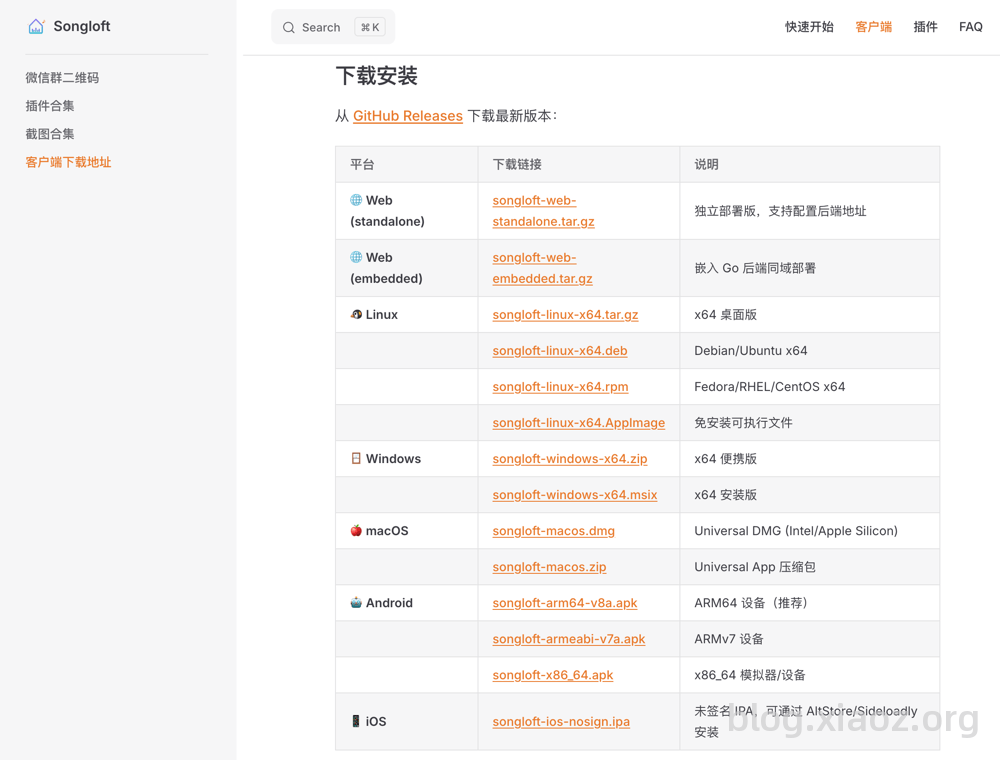The width and height of the screenshot is (1000, 760).
Task: Download songloft-ios-nosign.ipa
Action: (x=561, y=721)
